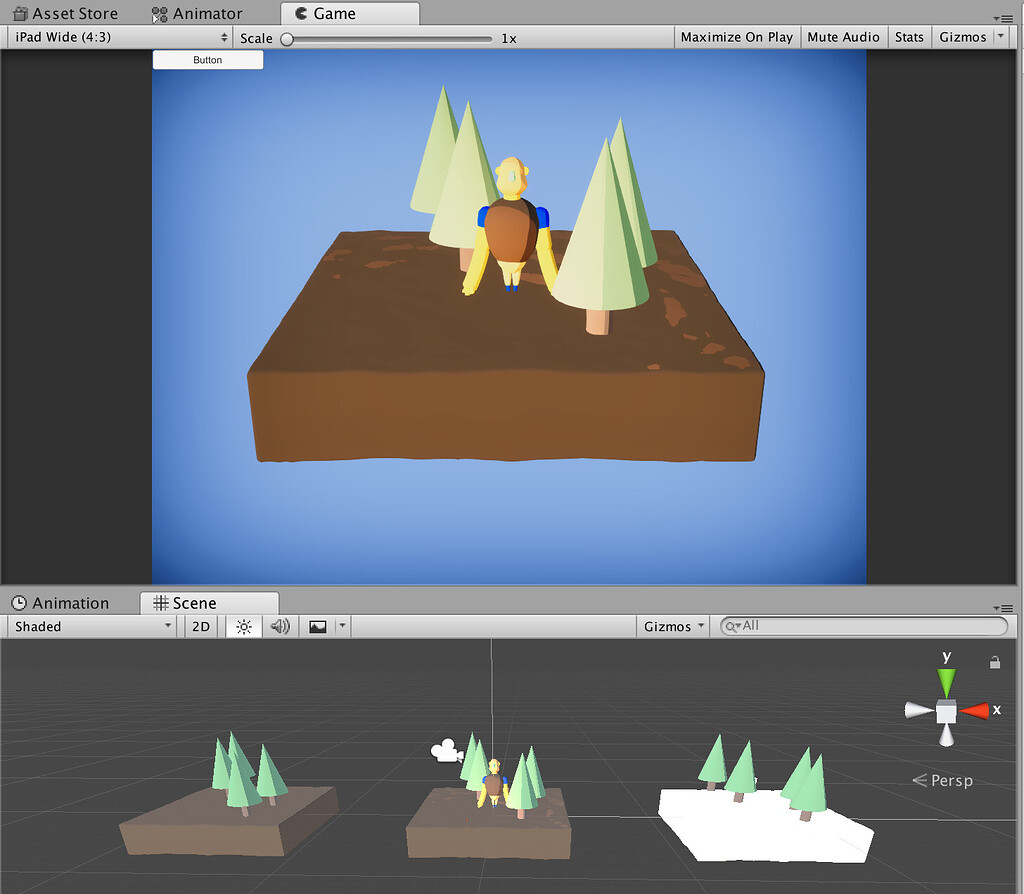Click the padlock icon above the scene gizmo
The image size is (1024, 894).
click(x=995, y=661)
